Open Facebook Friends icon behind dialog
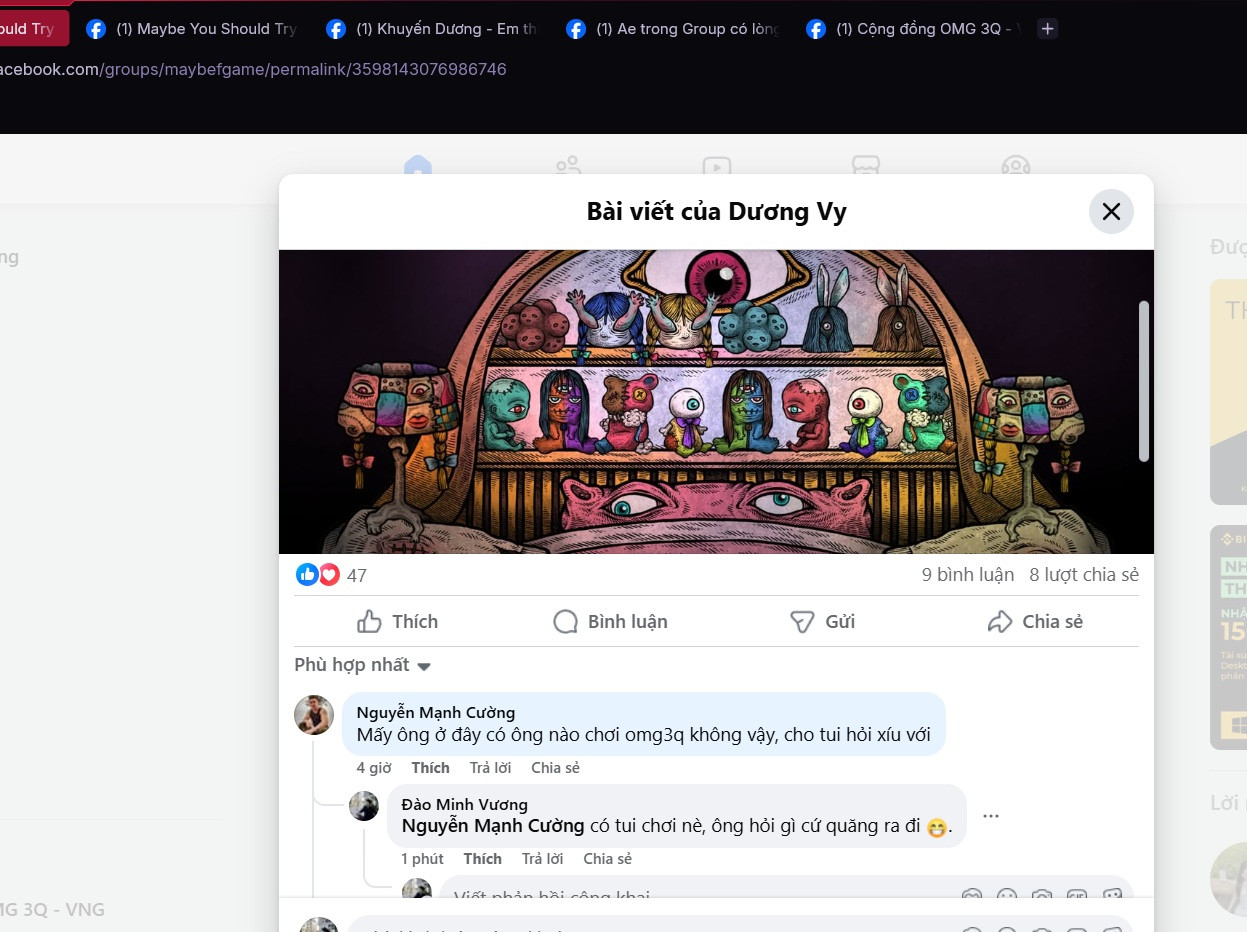Viewport: 1247px width, 932px height. click(x=568, y=167)
